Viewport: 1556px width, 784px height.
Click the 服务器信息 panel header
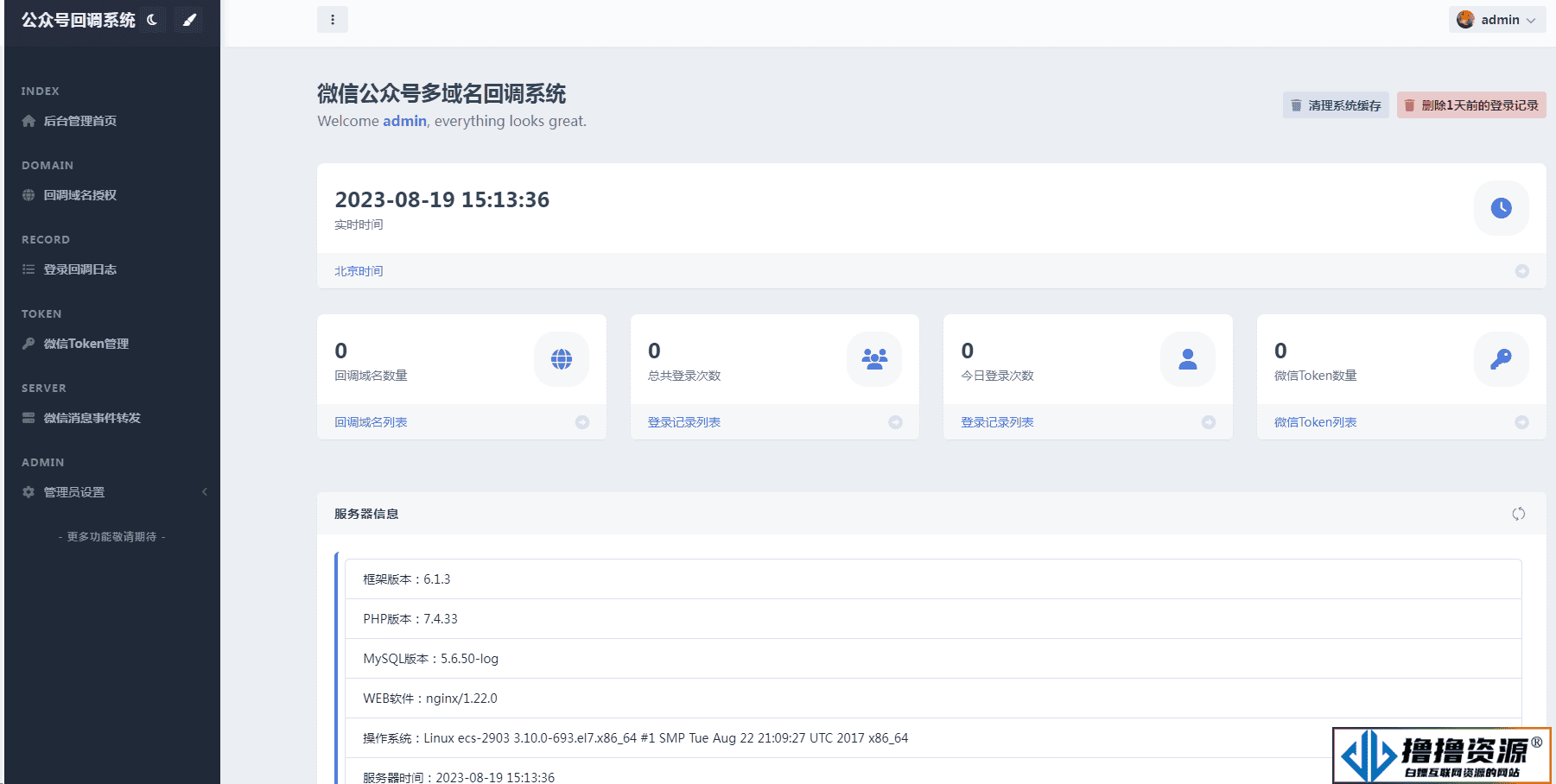pos(931,514)
